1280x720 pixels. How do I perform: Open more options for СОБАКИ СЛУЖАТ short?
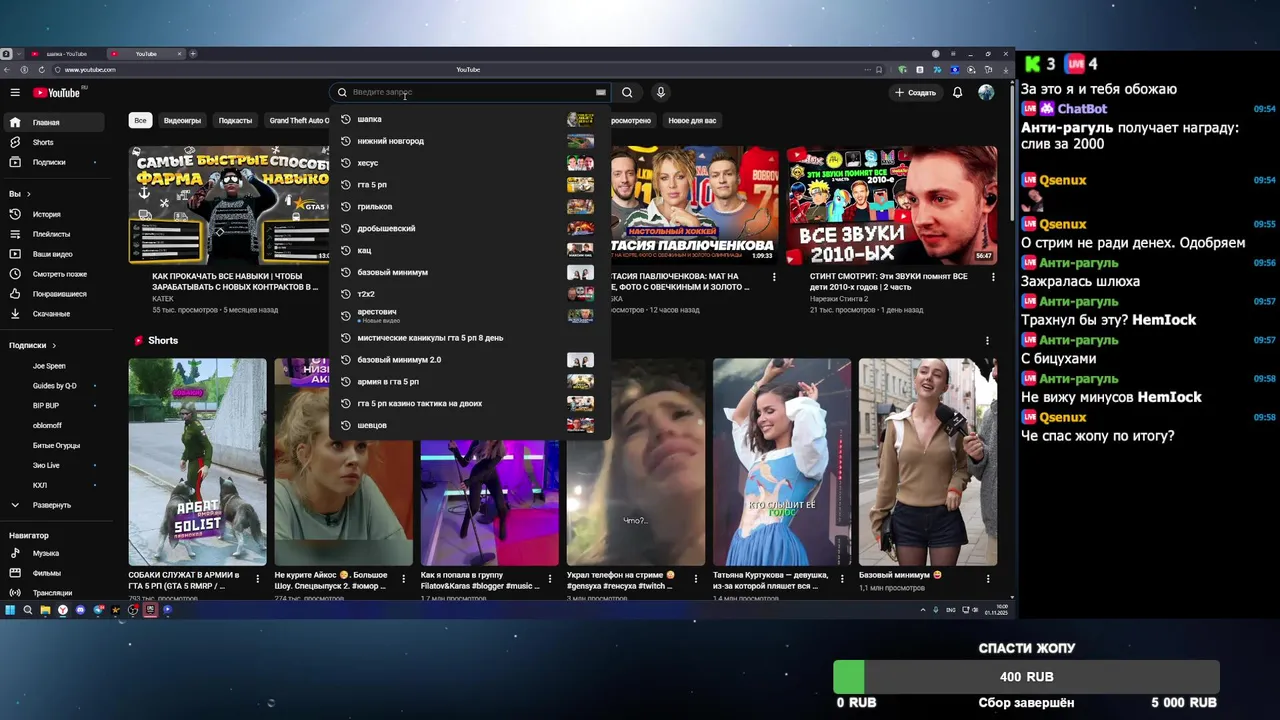pos(258,578)
